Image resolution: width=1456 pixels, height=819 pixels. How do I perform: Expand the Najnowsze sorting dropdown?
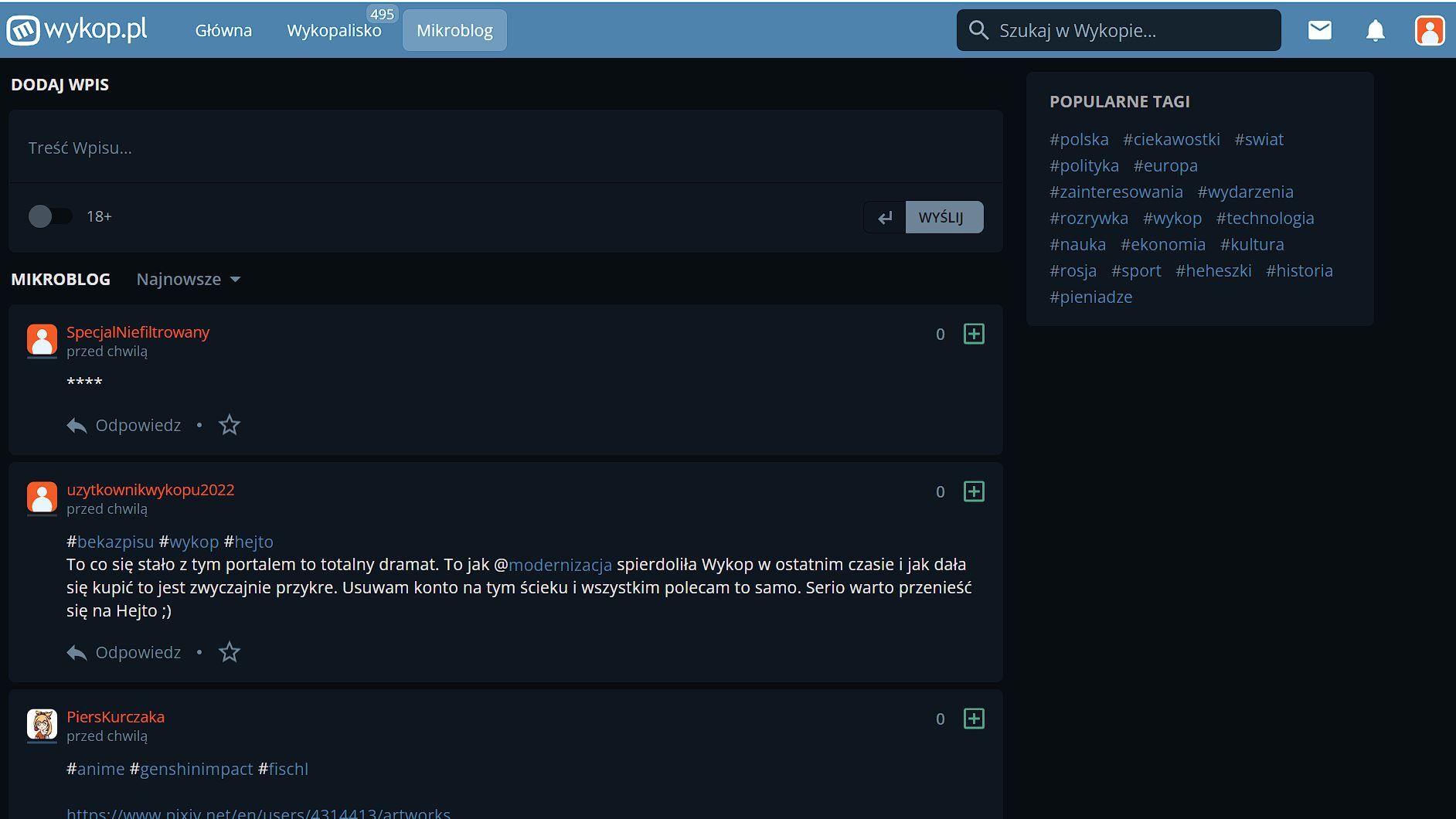click(189, 279)
